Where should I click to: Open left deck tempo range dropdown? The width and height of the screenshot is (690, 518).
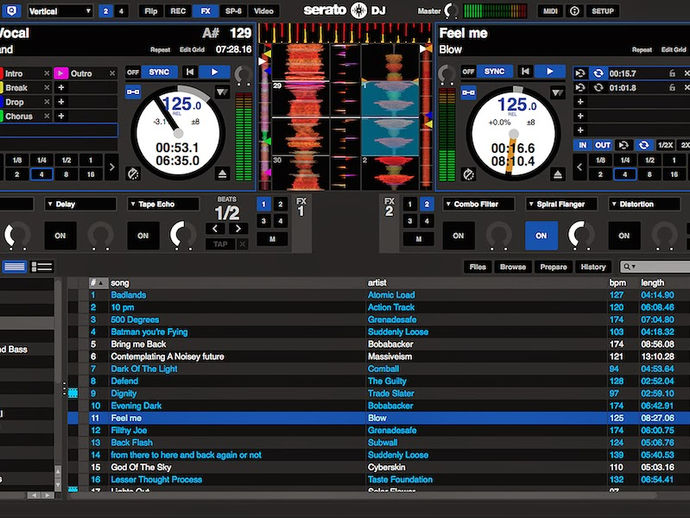click(222, 92)
